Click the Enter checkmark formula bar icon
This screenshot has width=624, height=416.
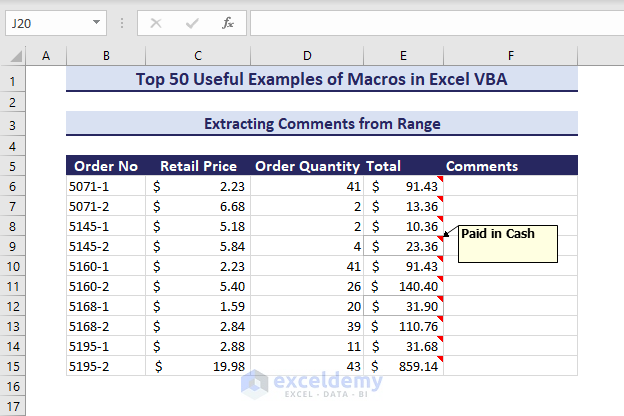[191, 22]
